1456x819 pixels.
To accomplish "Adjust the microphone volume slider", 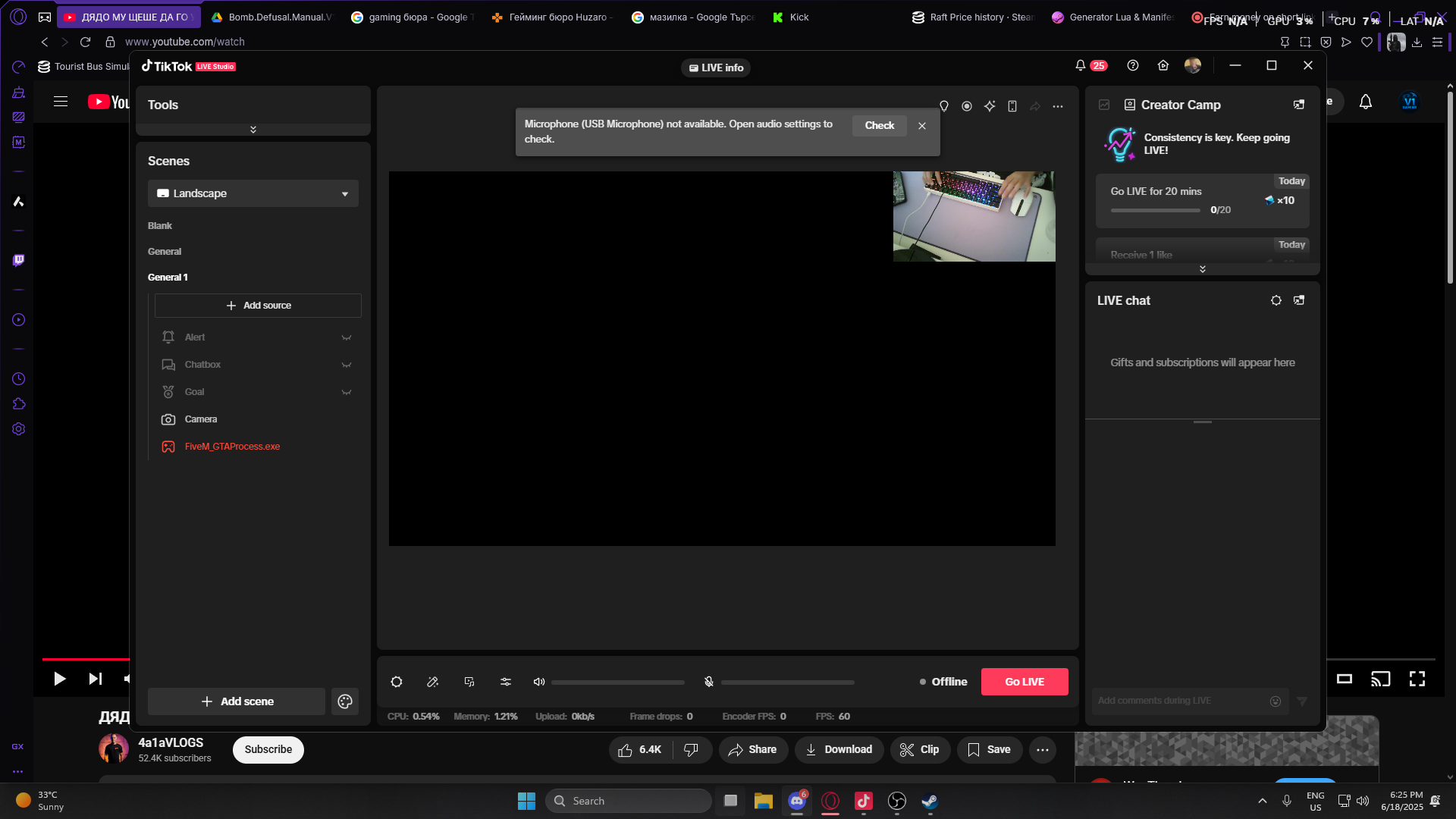I will (788, 682).
